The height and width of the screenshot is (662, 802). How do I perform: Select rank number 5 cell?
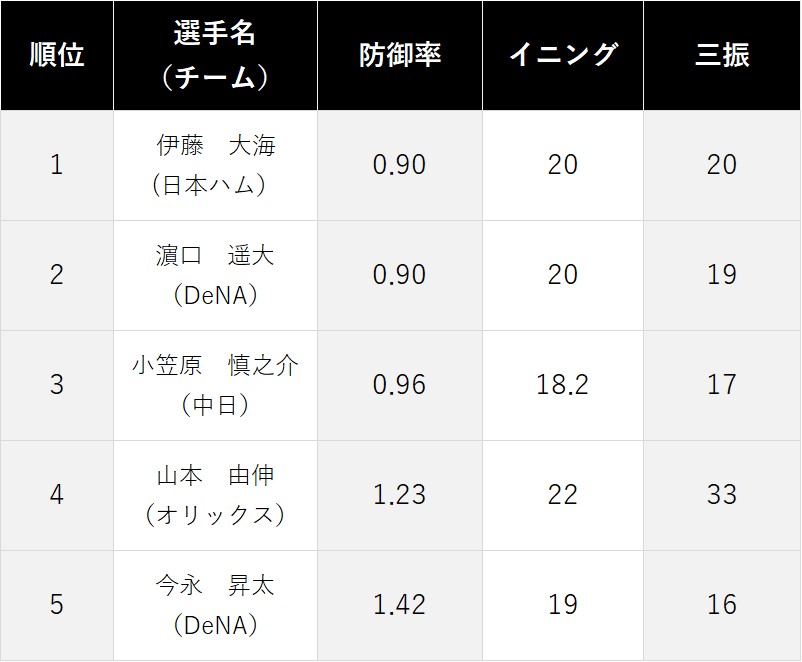[57, 606]
